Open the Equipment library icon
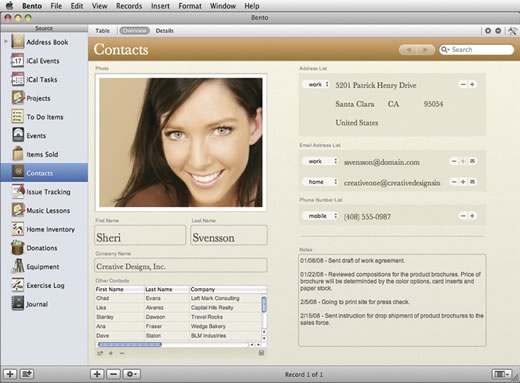The height and width of the screenshot is (383, 520). (17, 266)
